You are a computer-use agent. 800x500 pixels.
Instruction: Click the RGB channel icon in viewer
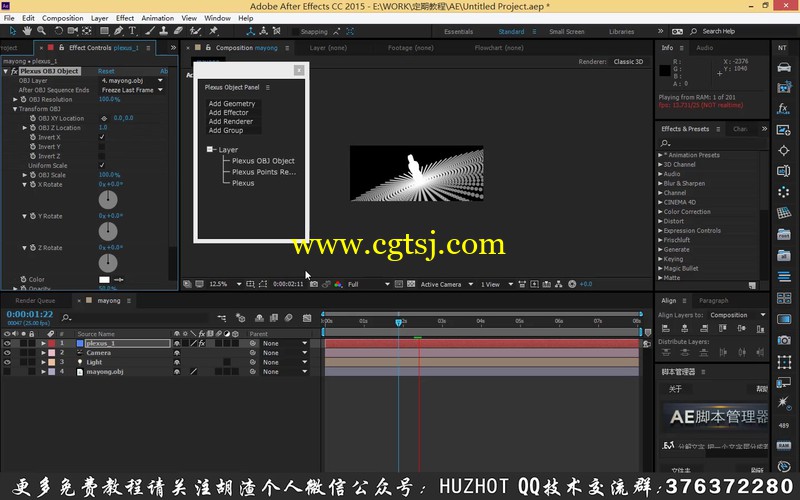[x=338, y=284]
